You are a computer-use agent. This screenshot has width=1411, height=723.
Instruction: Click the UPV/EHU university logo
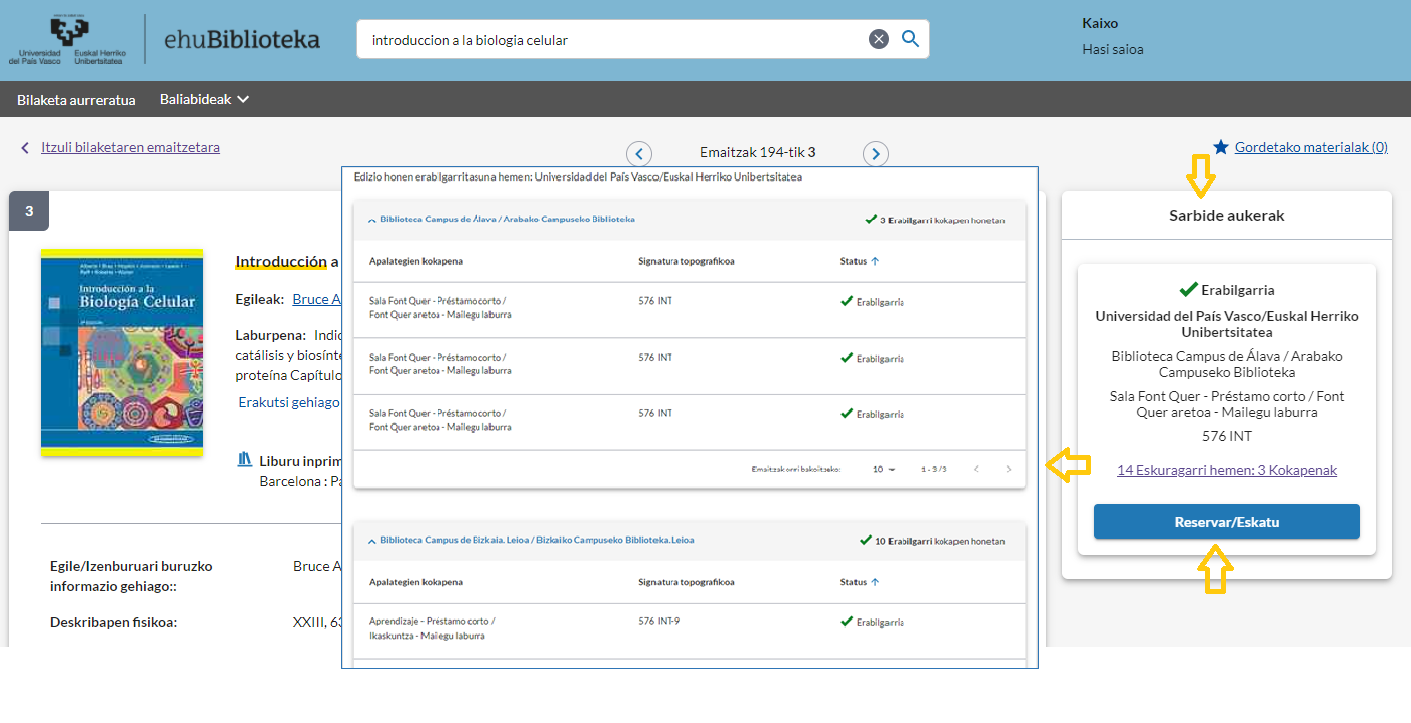tap(66, 40)
